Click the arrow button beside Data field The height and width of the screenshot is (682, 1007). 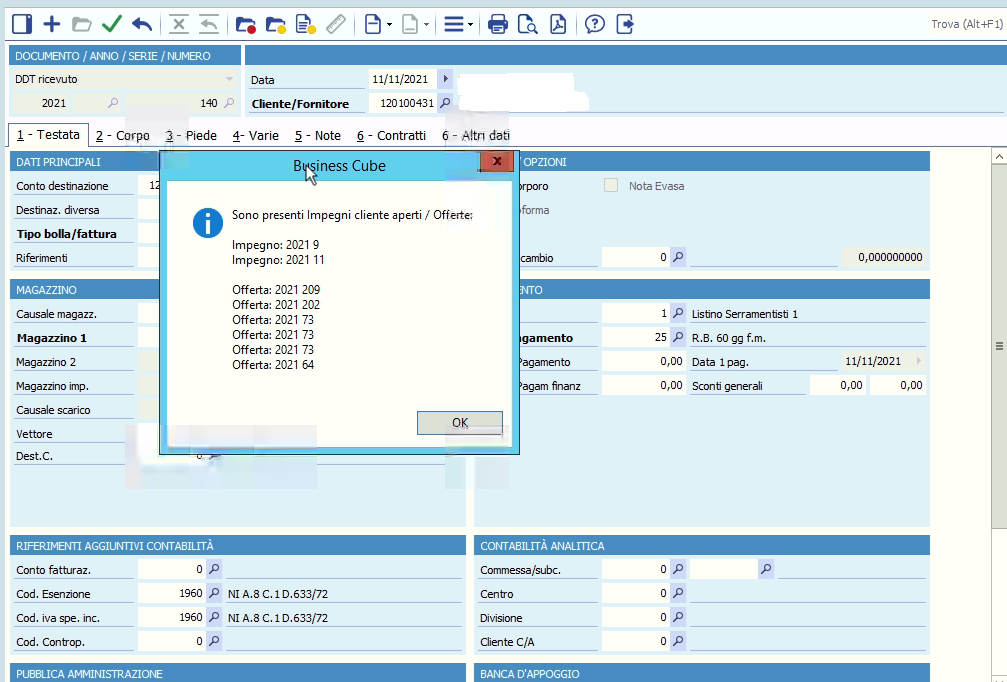pos(445,79)
